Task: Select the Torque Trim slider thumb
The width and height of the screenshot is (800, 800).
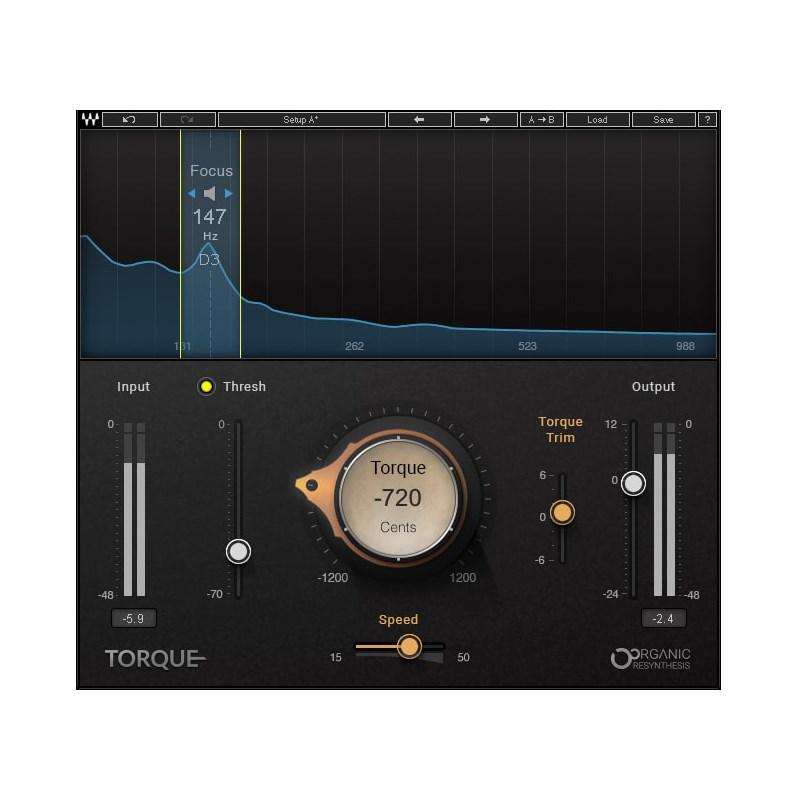Action: pyautogui.click(x=565, y=513)
